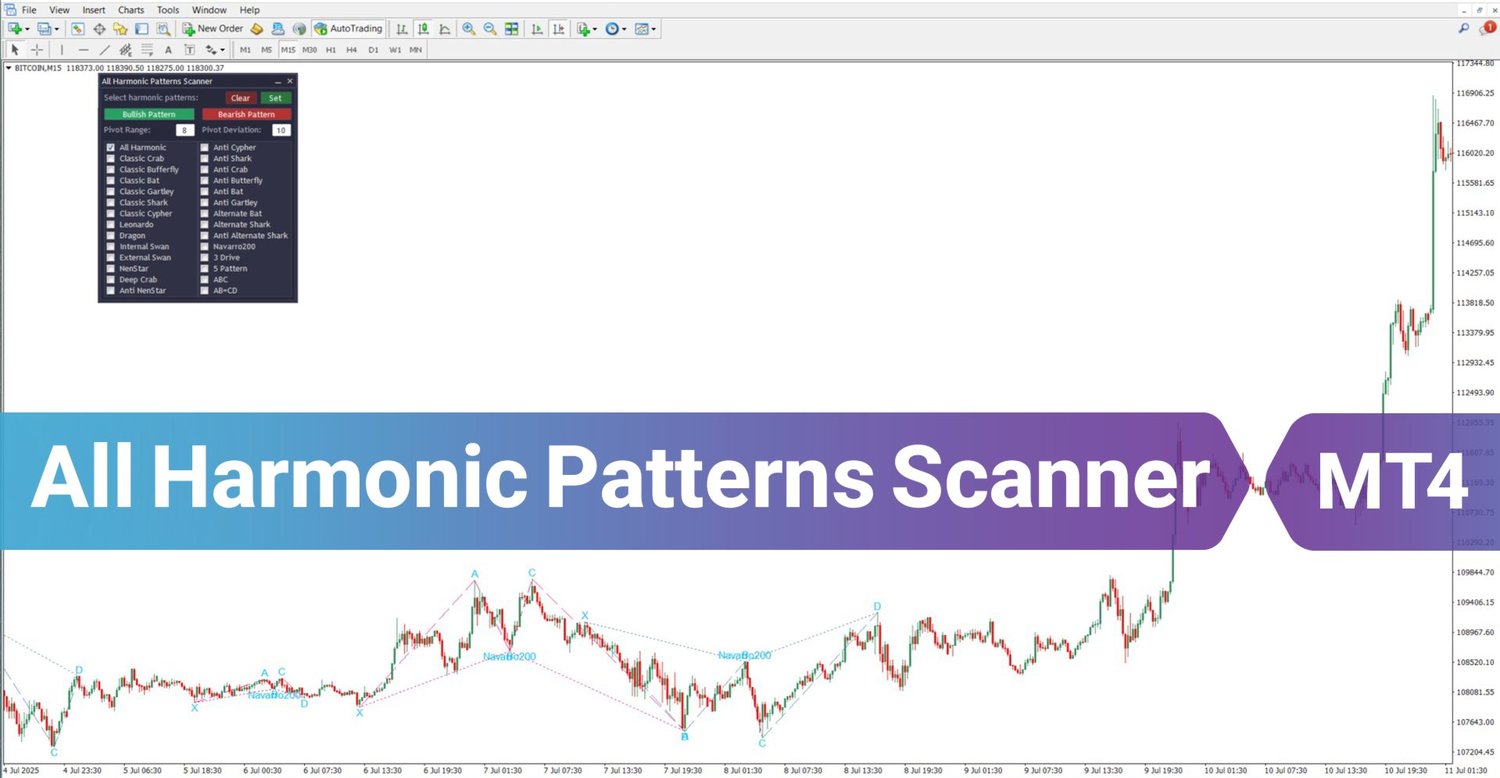Image resolution: width=1500 pixels, height=778 pixels.
Task: Click the Tile Windows icon
Action: tap(512, 29)
